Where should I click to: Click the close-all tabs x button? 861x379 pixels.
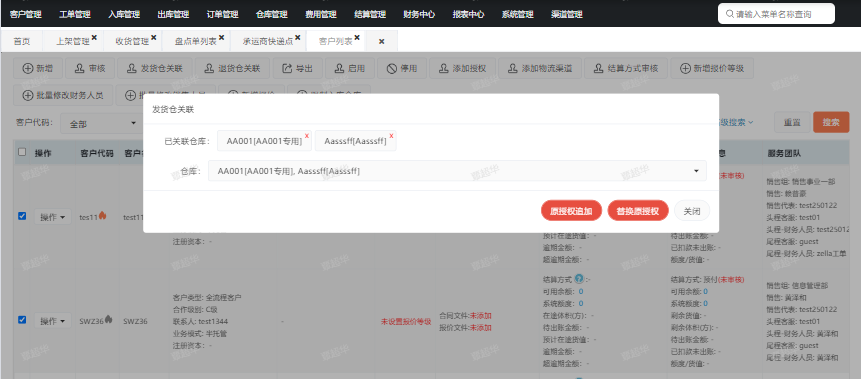382,41
